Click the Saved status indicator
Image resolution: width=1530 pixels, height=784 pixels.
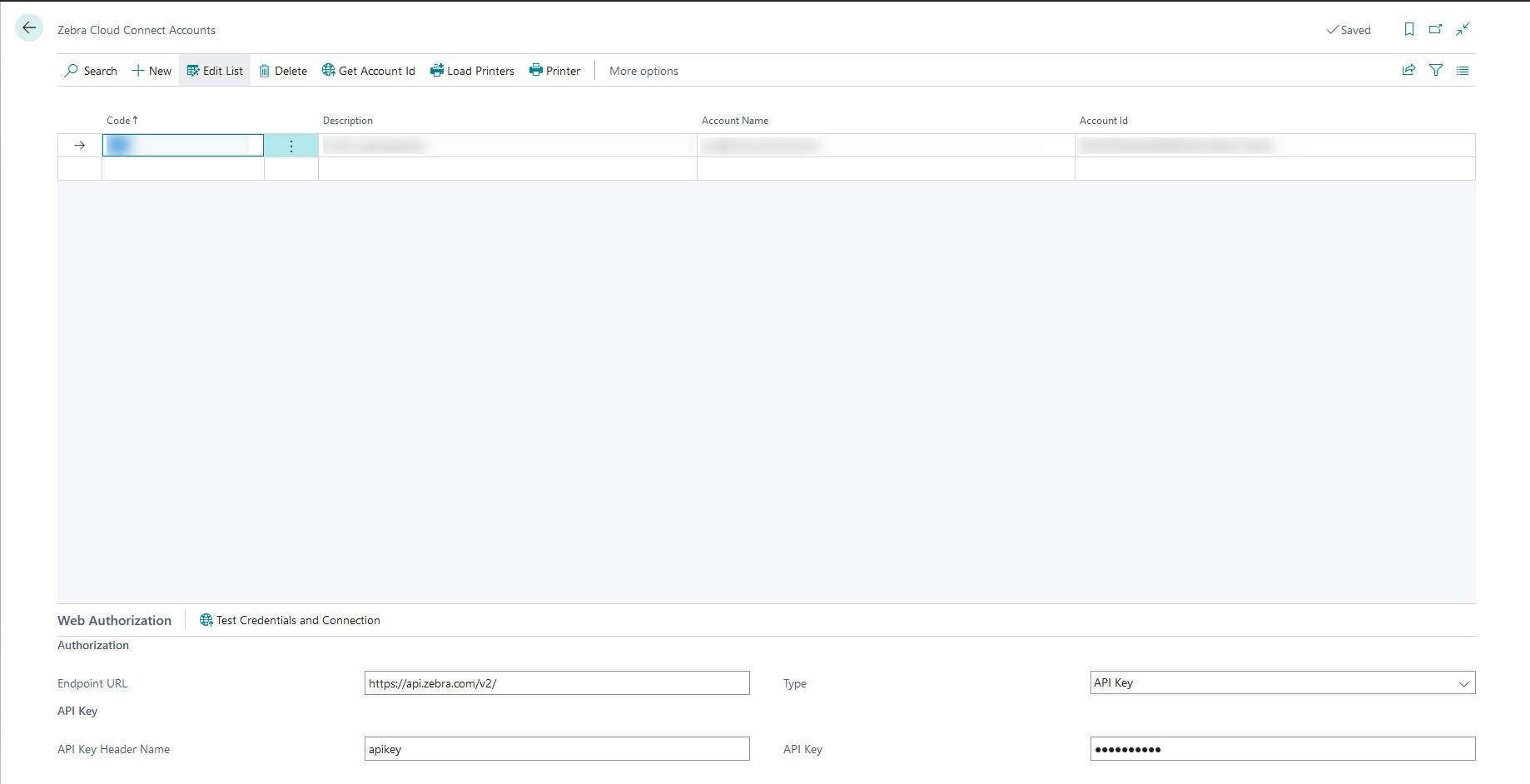[x=1349, y=30]
